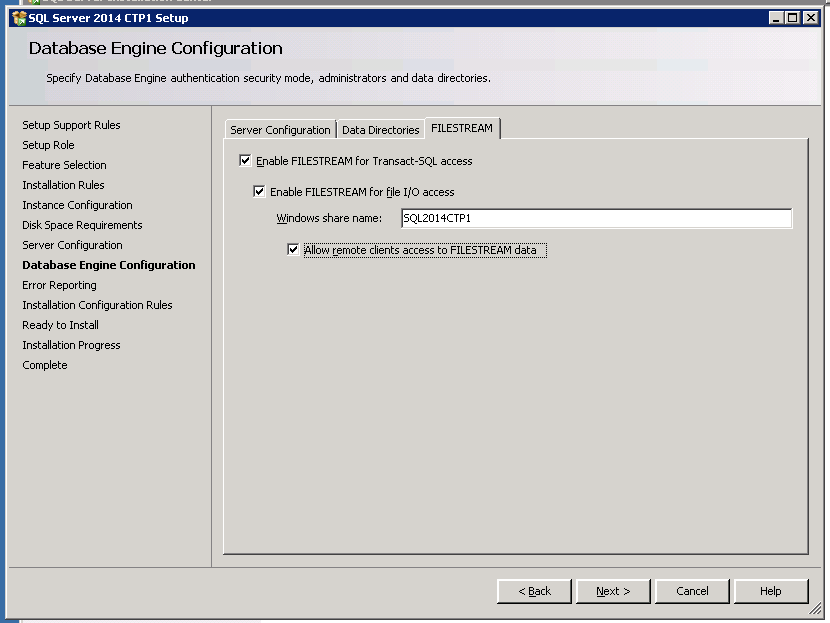Viewport: 830px width, 623px height.
Task: Open the Data Directories tab
Action: coord(380,130)
